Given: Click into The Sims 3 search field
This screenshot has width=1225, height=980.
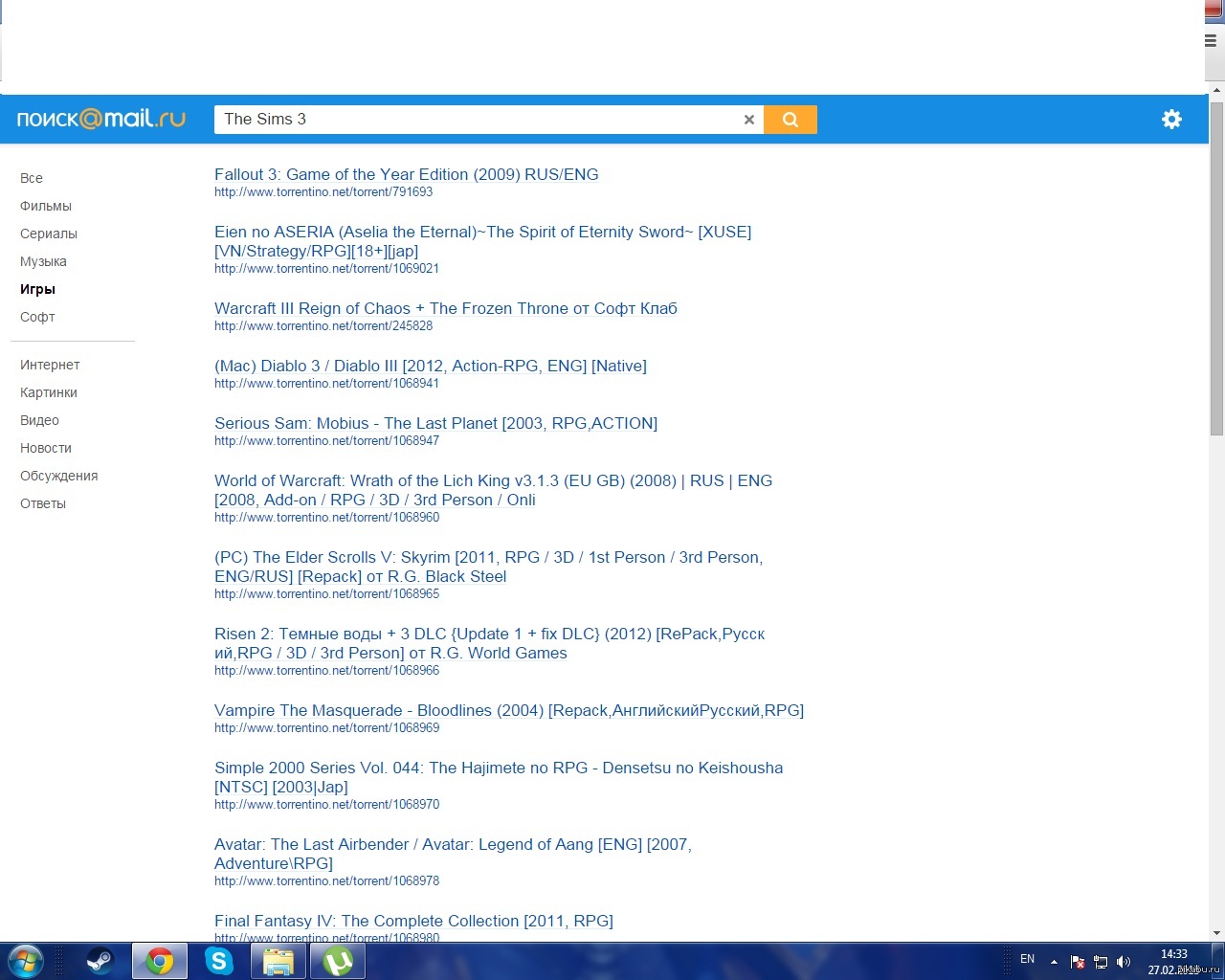Looking at the screenshot, I should click(x=479, y=120).
